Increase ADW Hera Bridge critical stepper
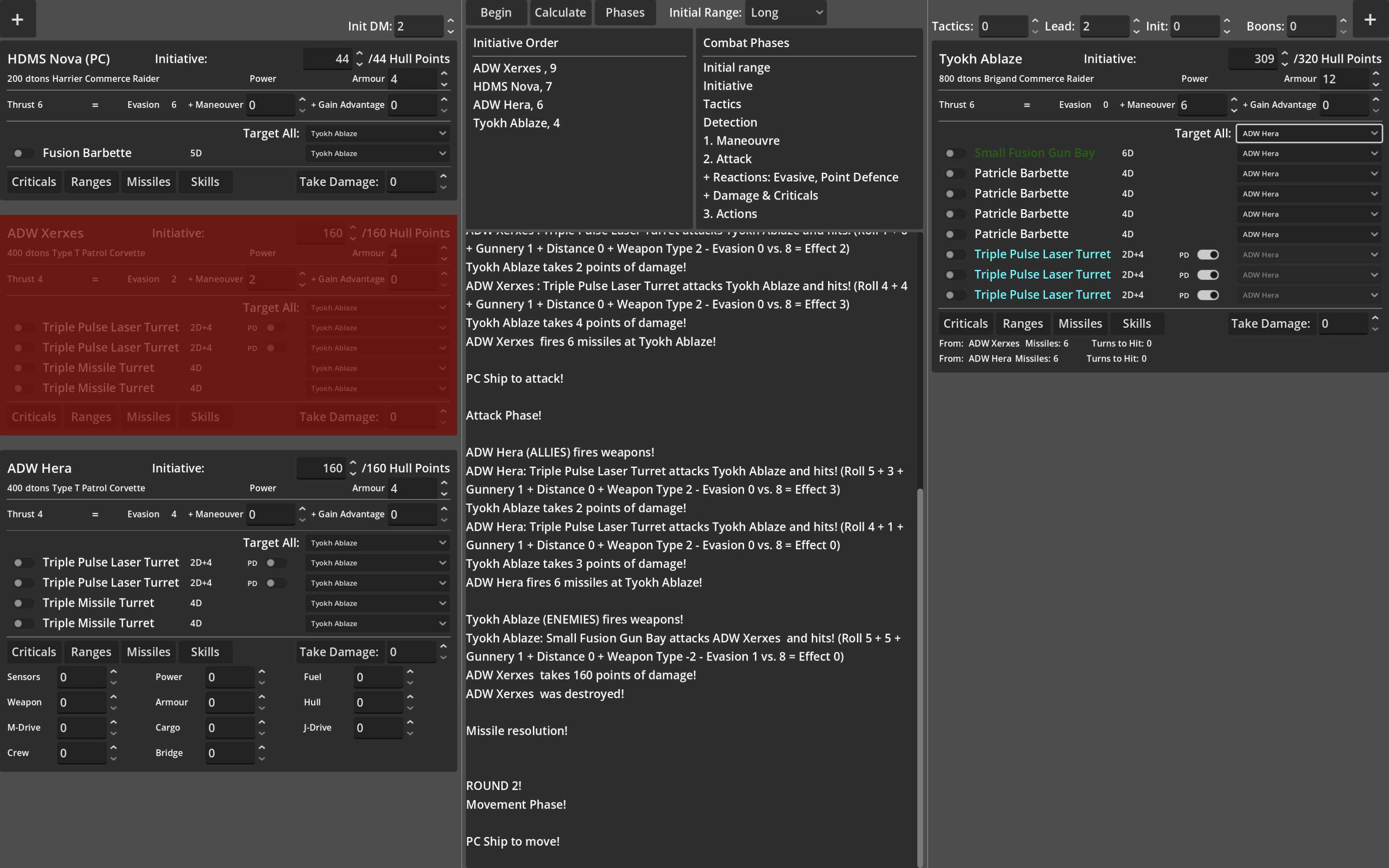Screen dimensions: 1389x868 (x=262, y=747)
